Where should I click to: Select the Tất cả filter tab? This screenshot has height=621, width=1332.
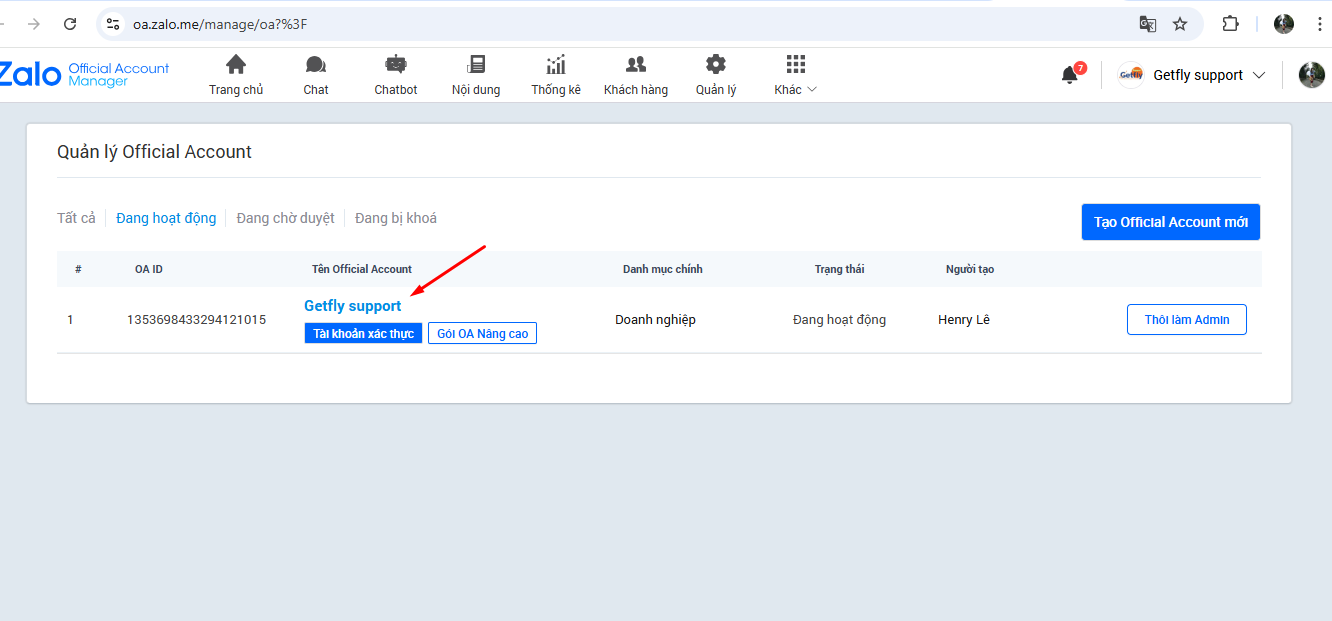click(x=76, y=218)
